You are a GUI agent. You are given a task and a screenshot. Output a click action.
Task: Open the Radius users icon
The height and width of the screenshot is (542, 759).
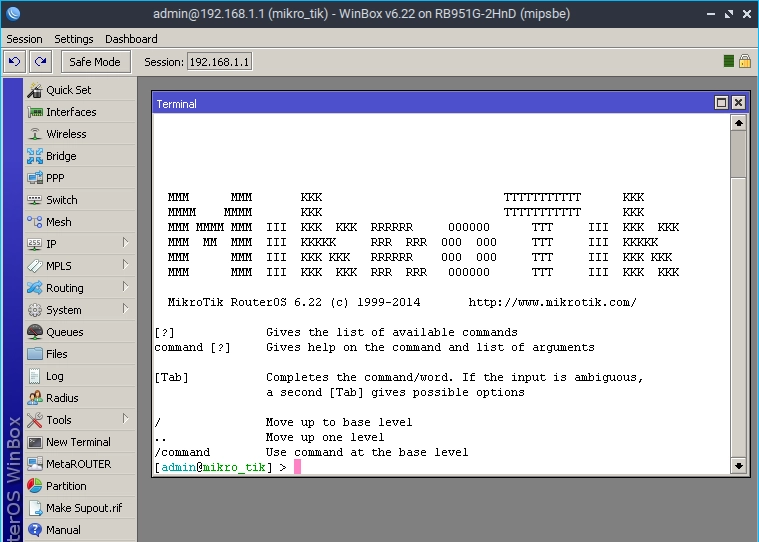tap(35, 398)
